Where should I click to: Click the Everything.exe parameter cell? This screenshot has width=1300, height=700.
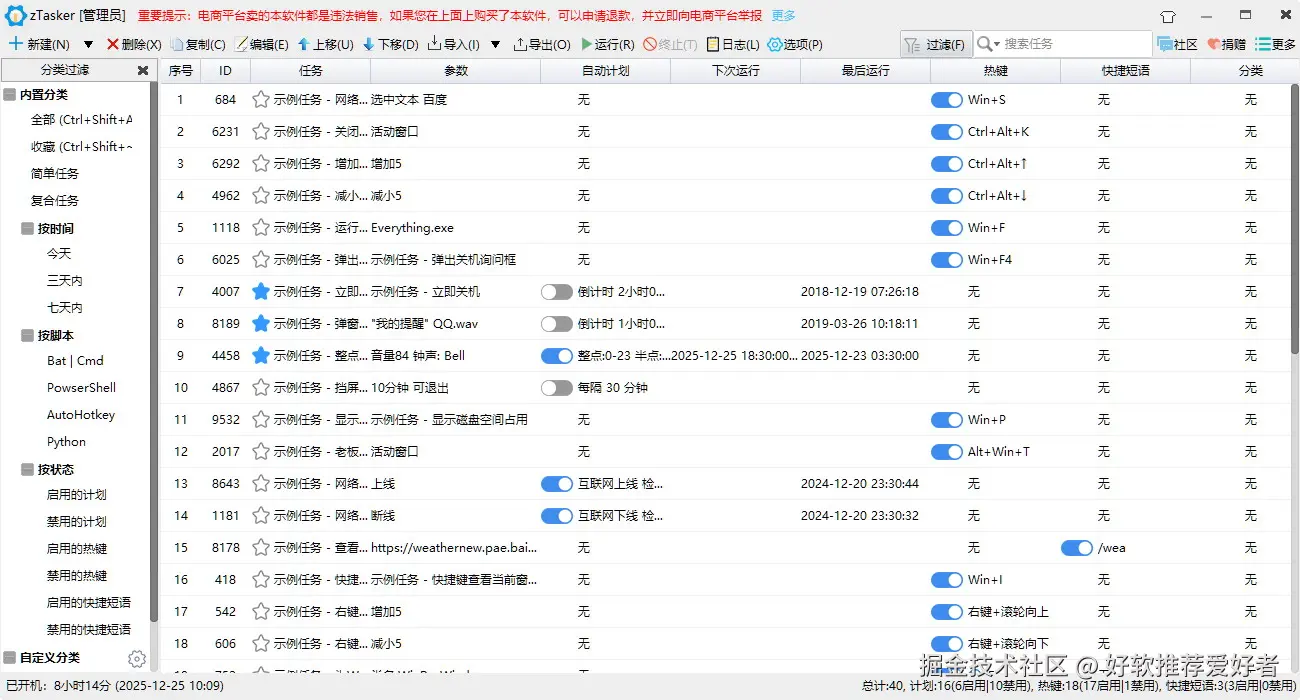412,228
